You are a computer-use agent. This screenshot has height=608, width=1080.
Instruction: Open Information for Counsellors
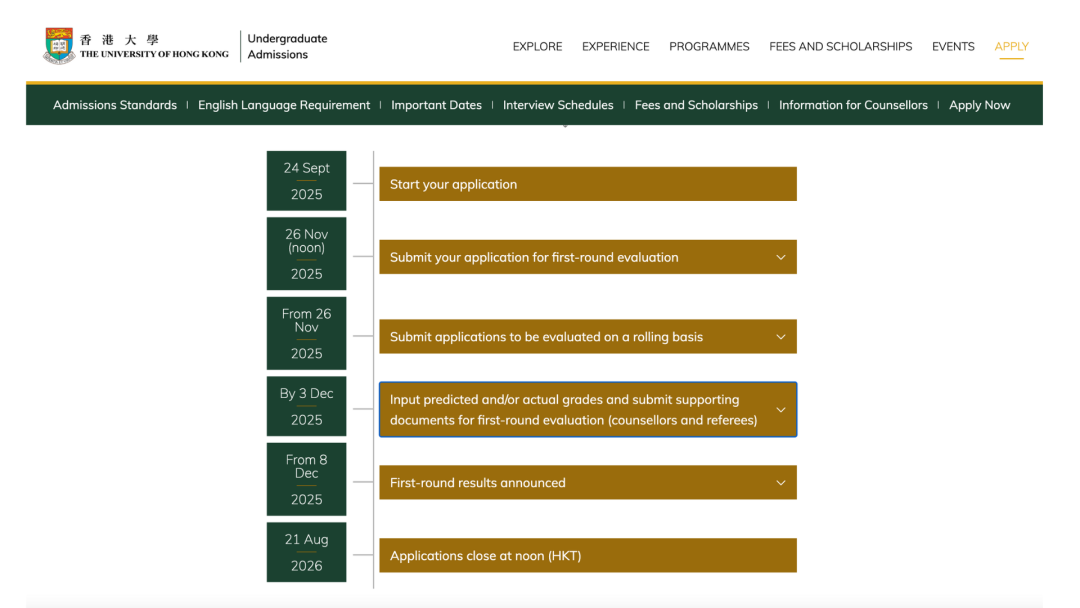click(x=853, y=105)
